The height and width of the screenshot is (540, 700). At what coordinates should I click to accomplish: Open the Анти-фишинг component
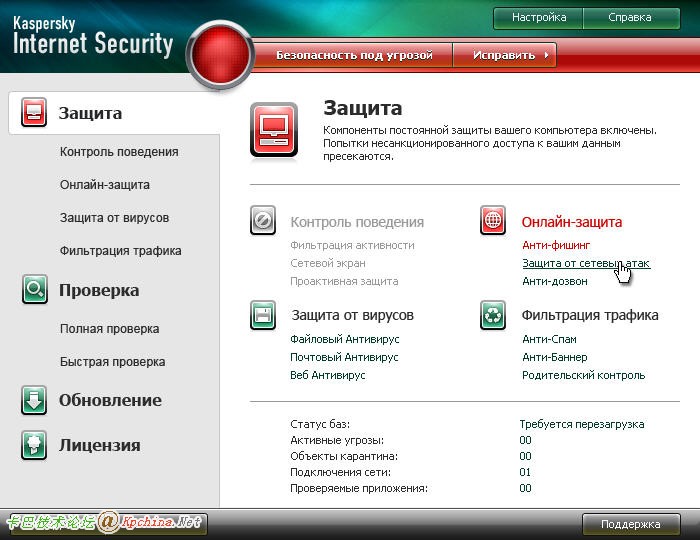pyautogui.click(x=556, y=245)
